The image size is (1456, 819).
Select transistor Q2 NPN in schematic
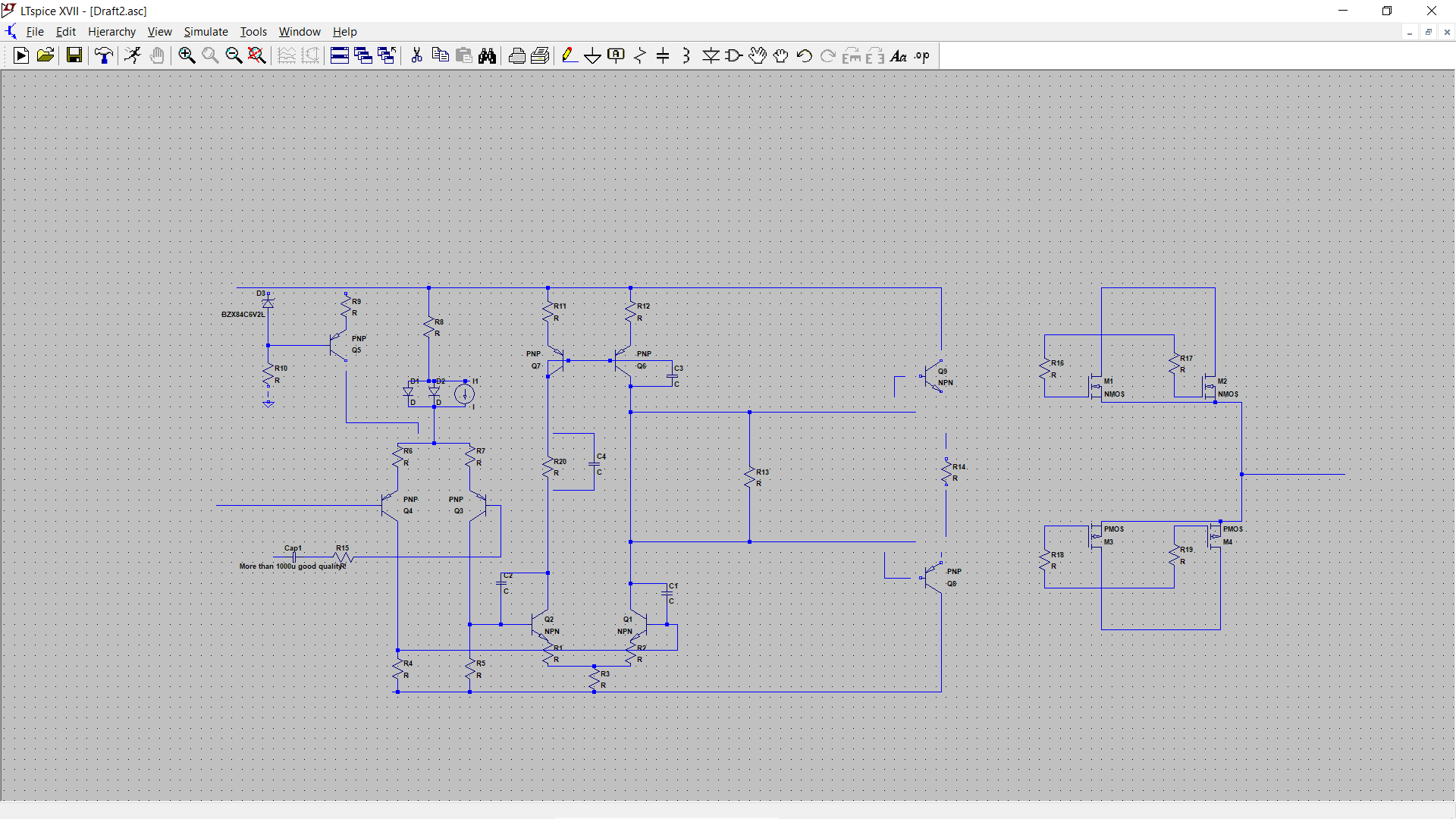541,625
